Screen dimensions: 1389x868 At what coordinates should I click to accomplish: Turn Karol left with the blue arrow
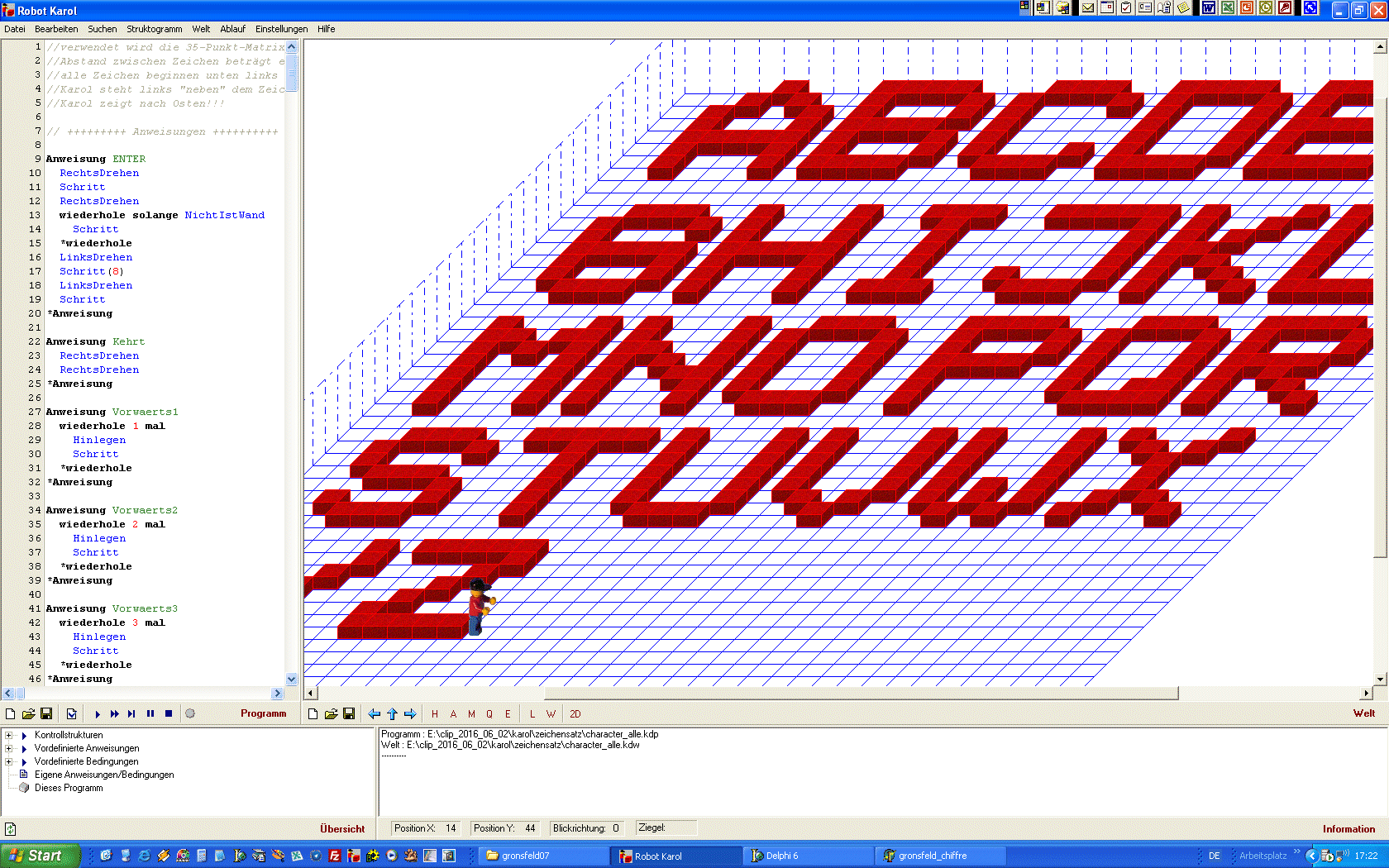(x=375, y=714)
